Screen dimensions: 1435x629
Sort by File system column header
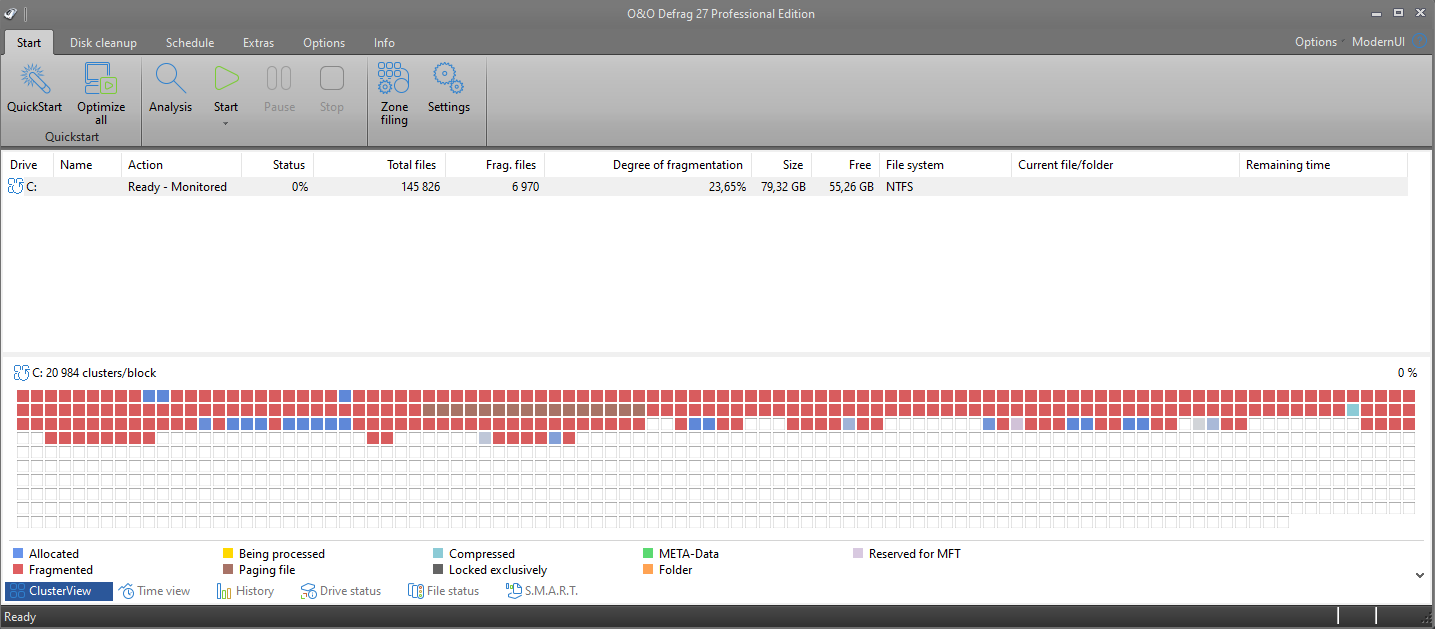click(945, 165)
